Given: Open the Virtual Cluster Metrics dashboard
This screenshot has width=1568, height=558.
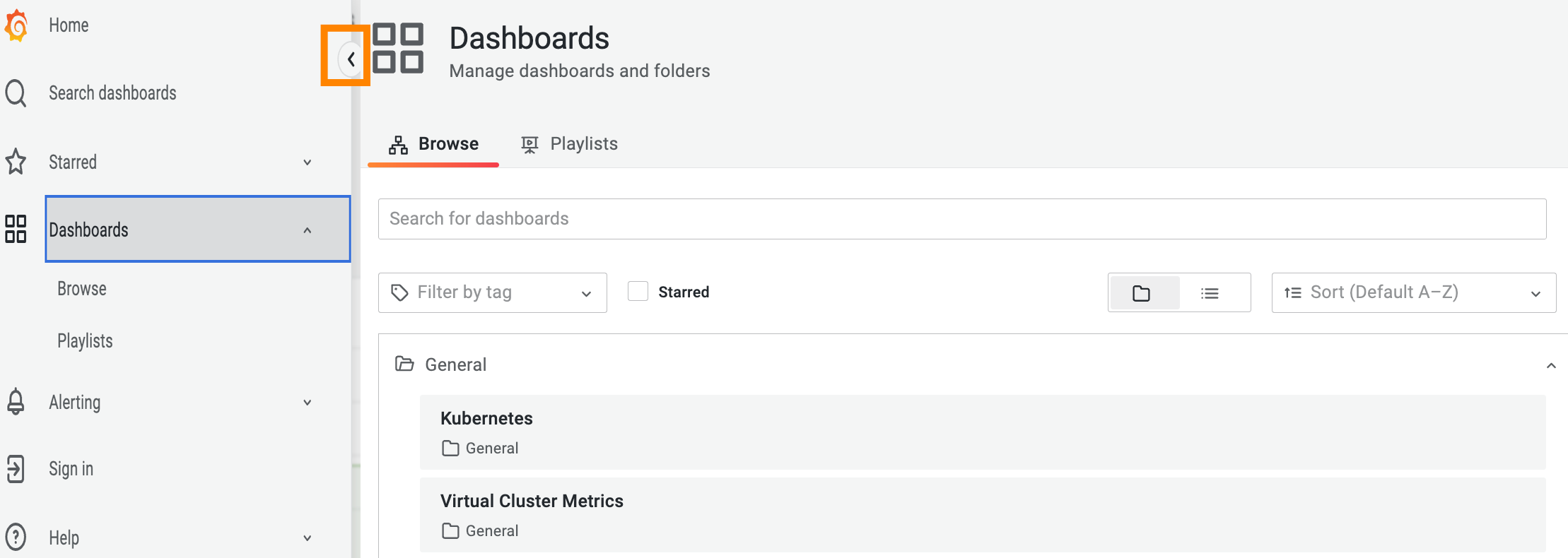Looking at the screenshot, I should (532, 501).
